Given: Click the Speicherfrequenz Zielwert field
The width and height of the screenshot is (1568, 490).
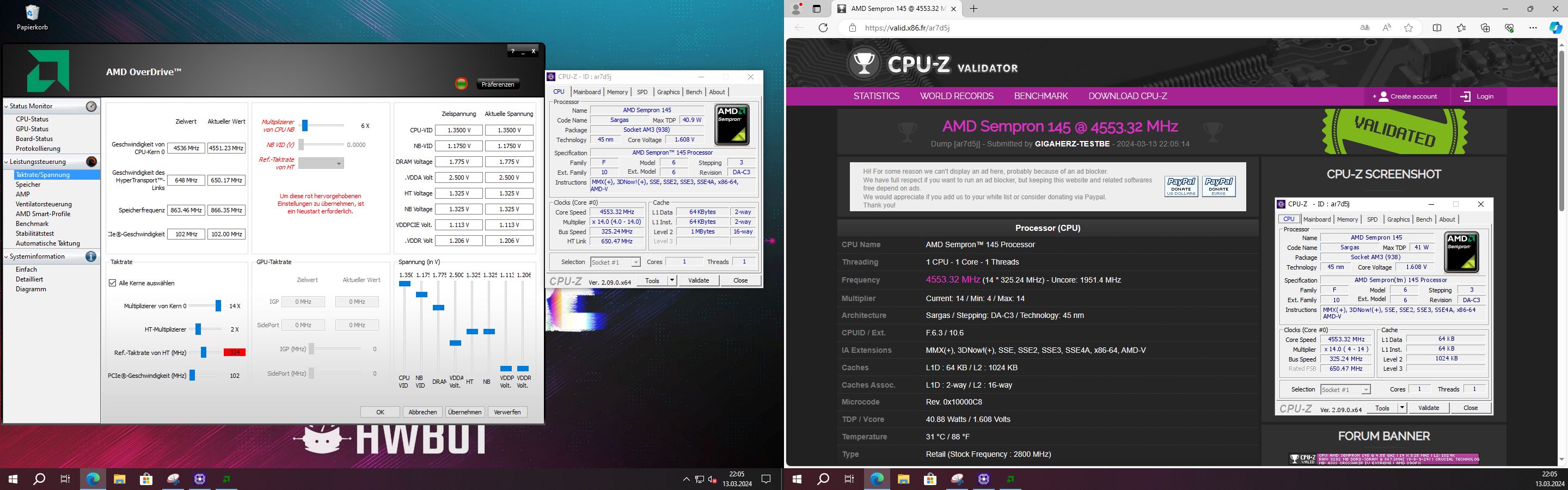Looking at the screenshot, I should pos(186,210).
